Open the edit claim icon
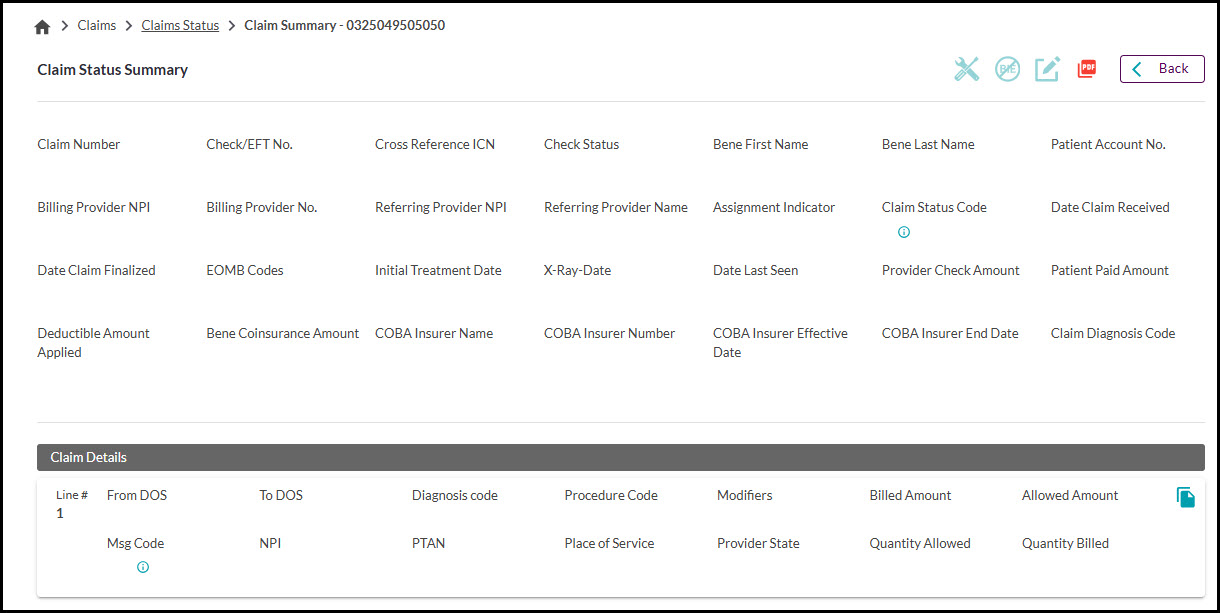The image size is (1220, 613). pos(1047,68)
